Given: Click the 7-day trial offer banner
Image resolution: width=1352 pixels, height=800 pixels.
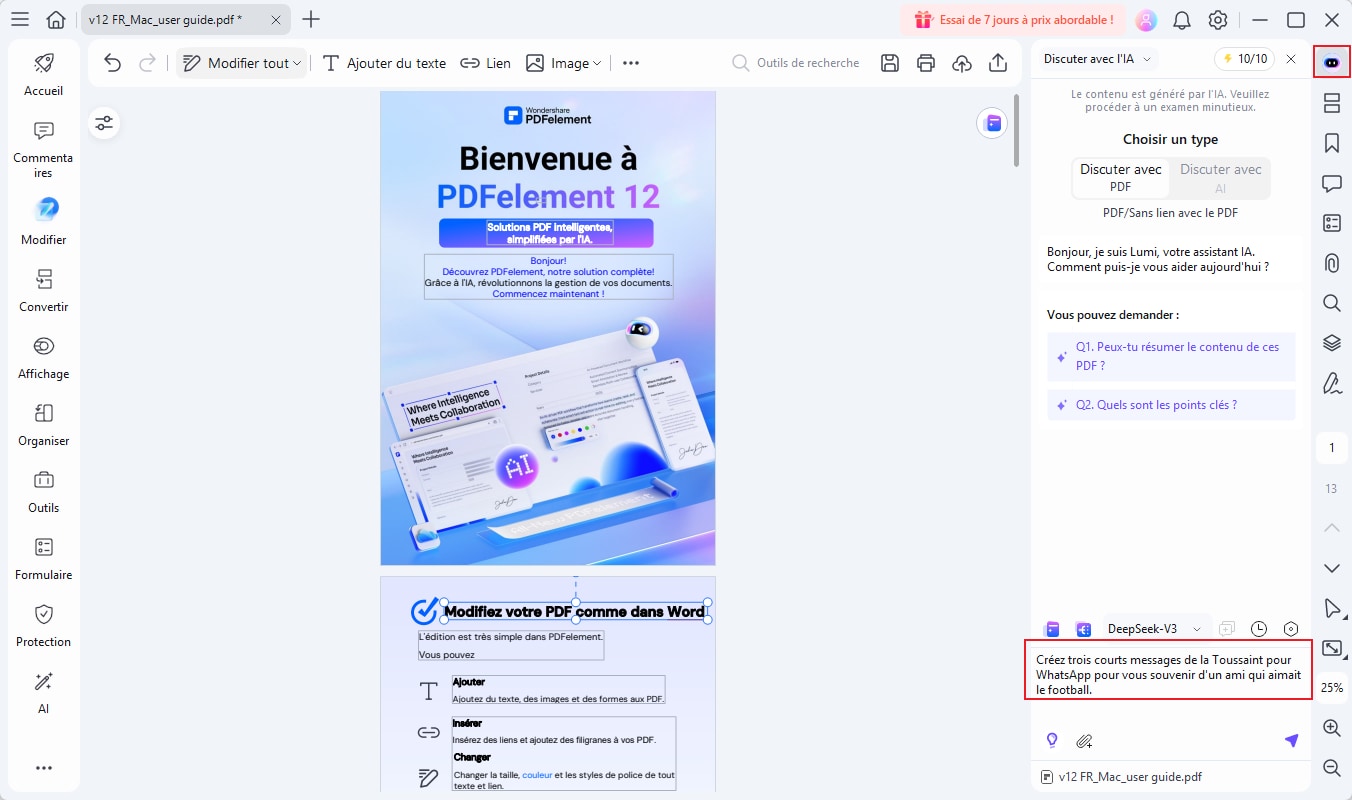Looking at the screenshot, I should tap(1013, 20).
